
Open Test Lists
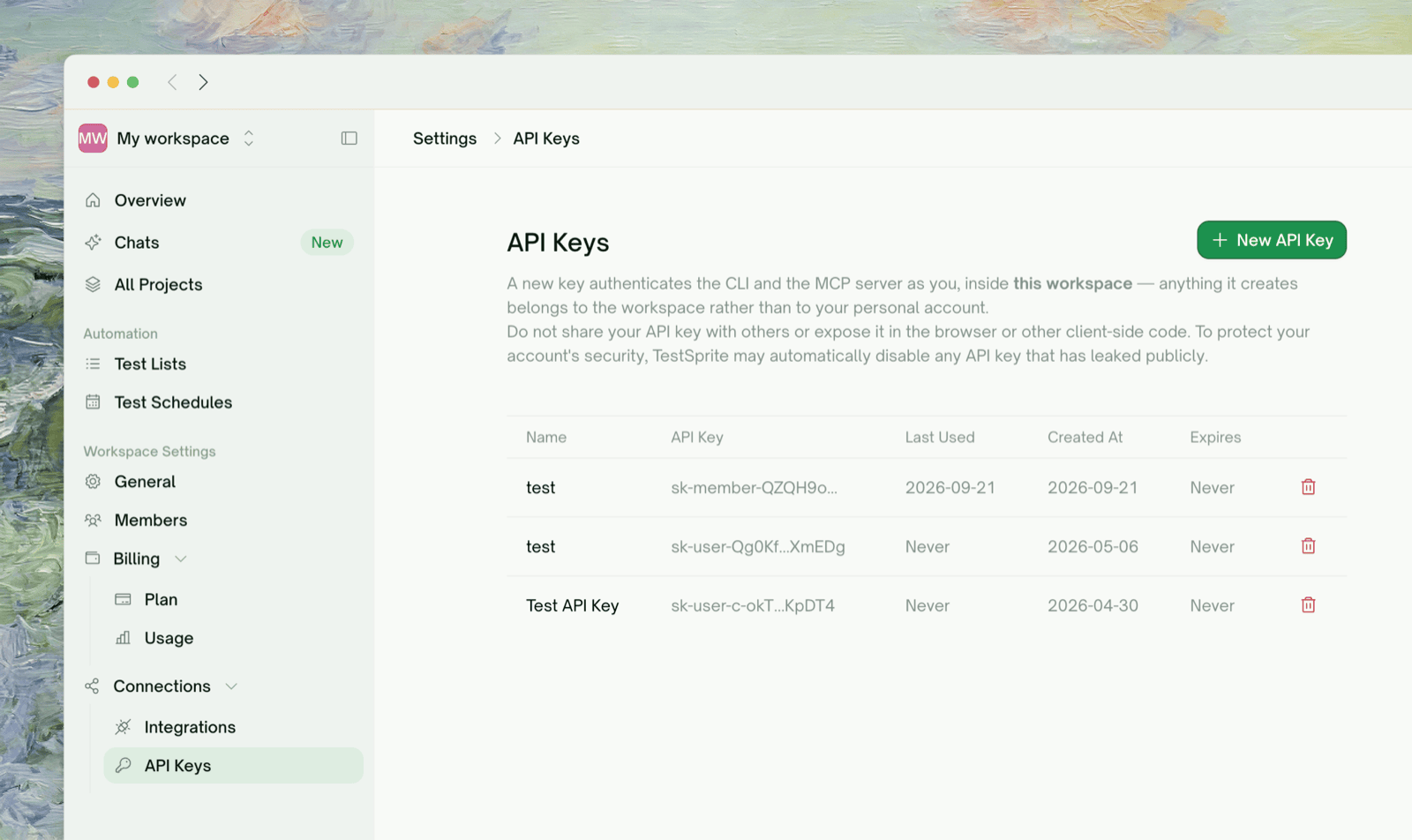(x=150, y=364)
